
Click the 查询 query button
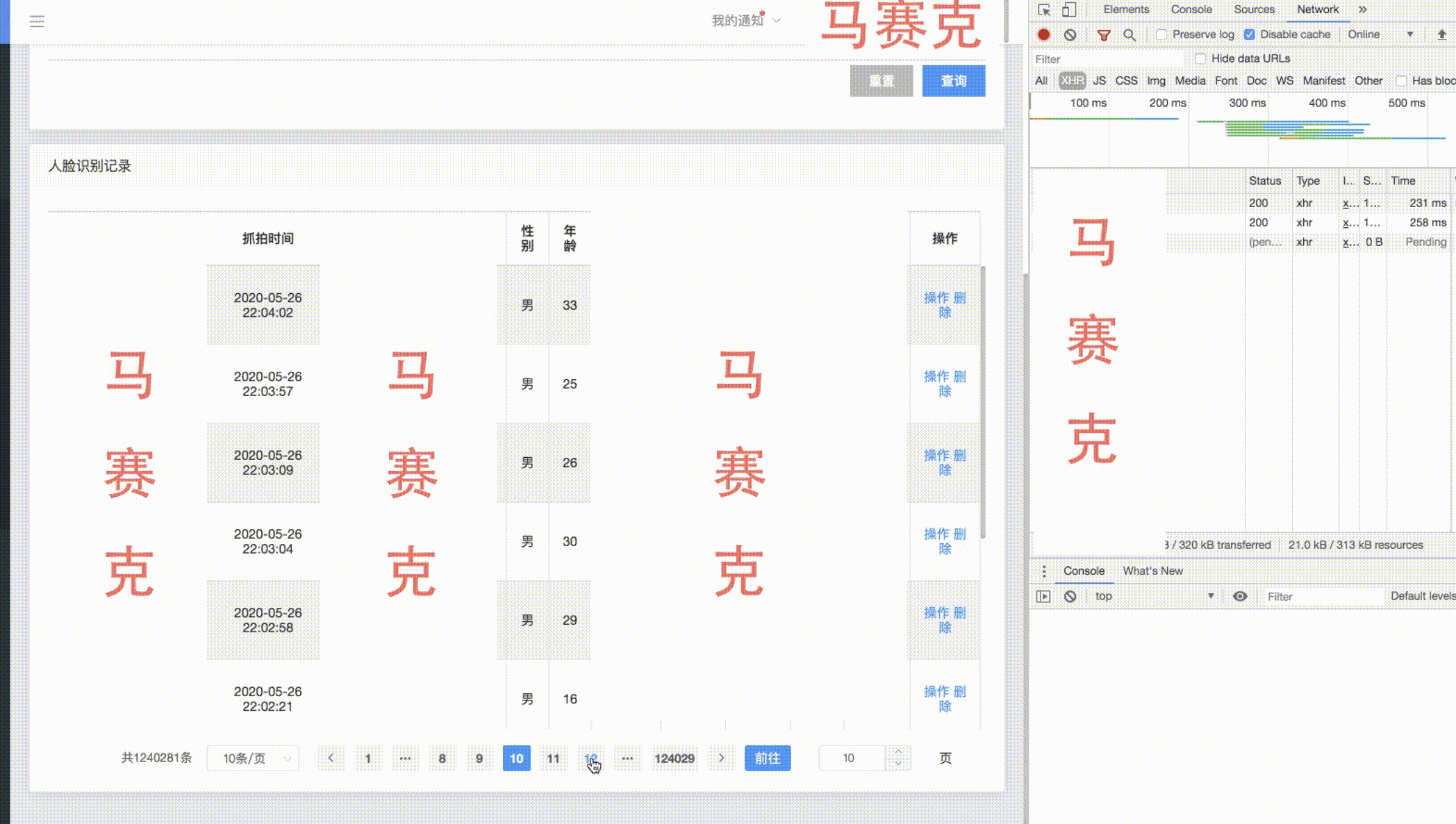coord(953,81)
